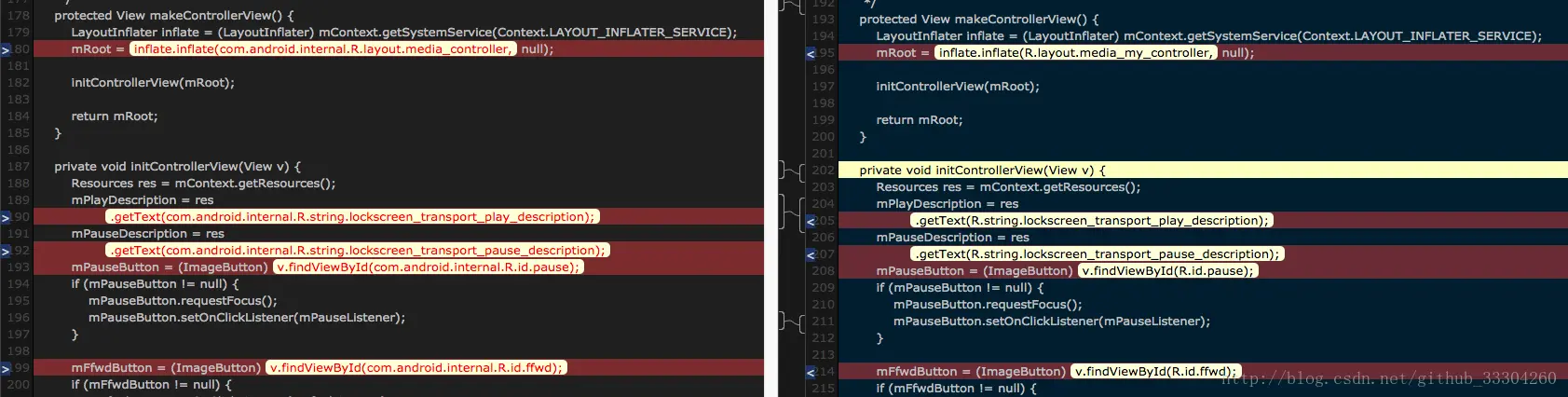
Task: Click 'mPauseDescription = res' in left pane
Action: (x=148, y=234)
